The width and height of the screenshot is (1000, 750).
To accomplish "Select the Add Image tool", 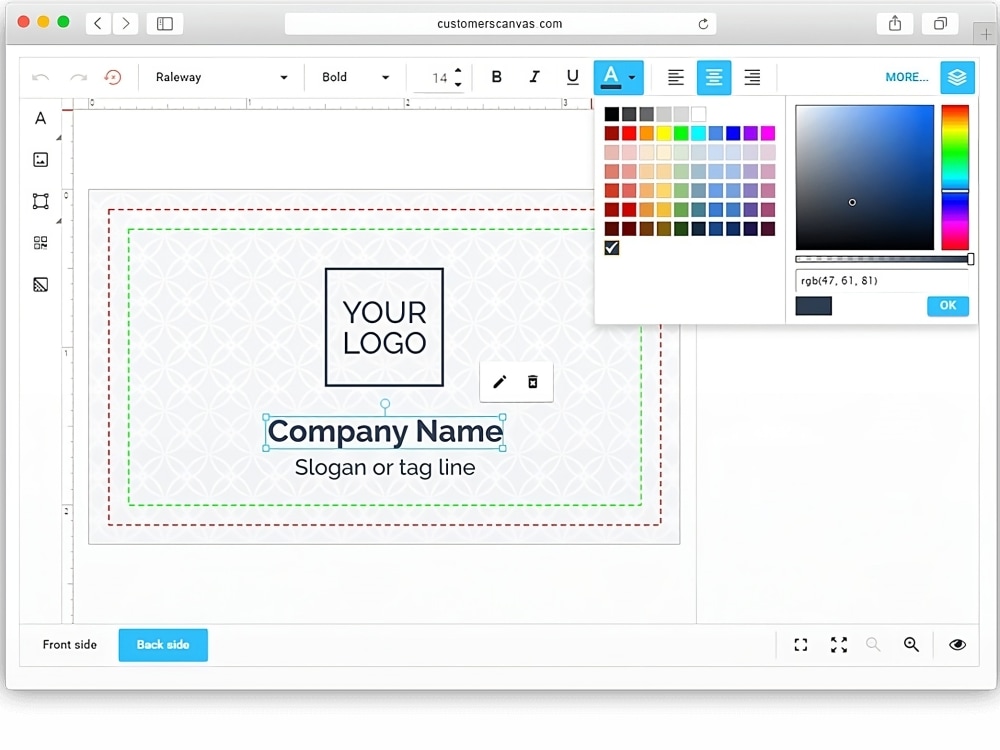I will click(40, 159).
